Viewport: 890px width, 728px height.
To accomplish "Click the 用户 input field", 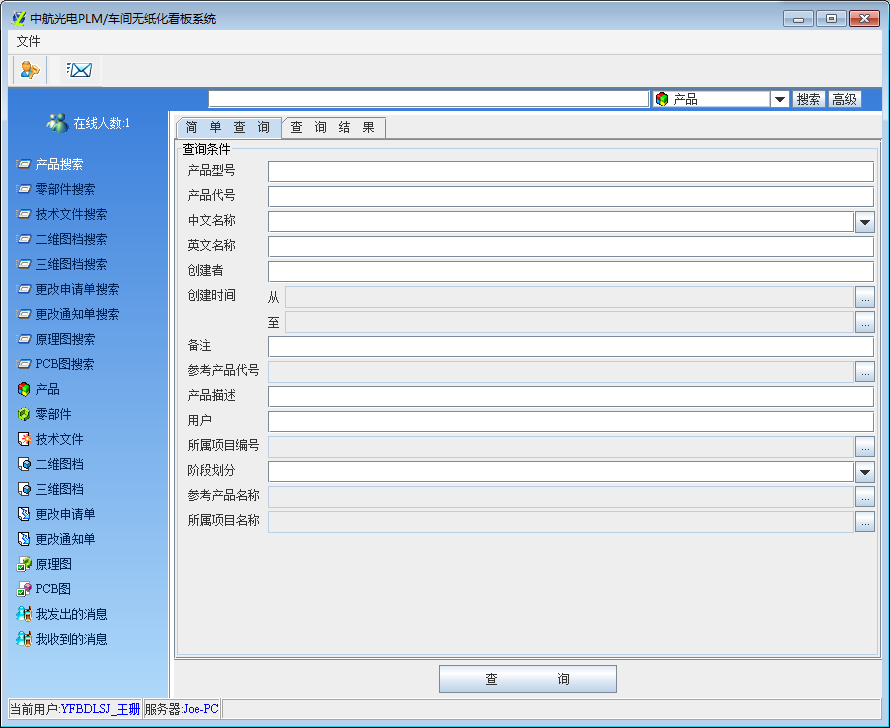I will [571, 421].
